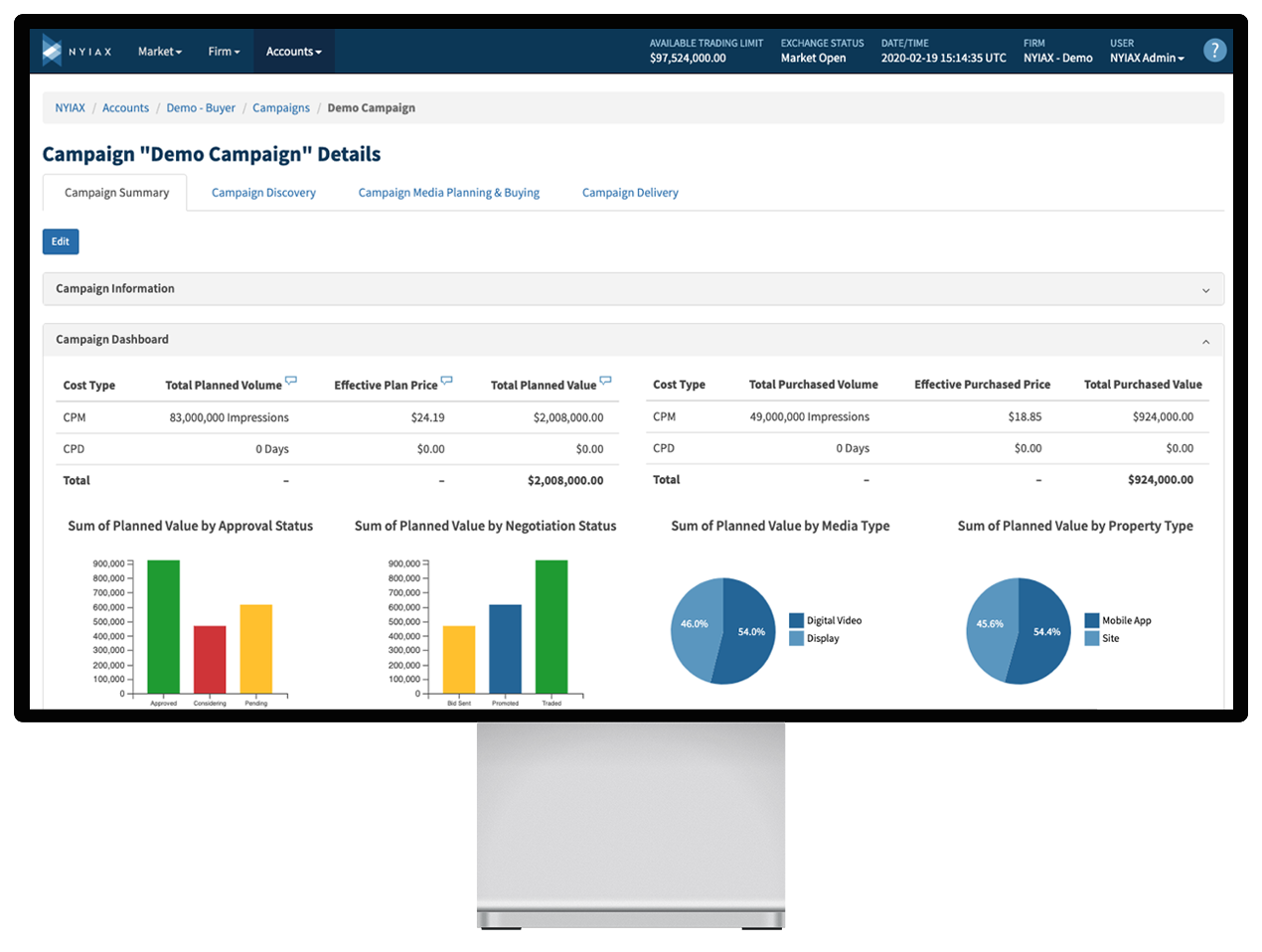The width and height of the screenshot is (1262, 952).
Task: Open the help question mark icon
Action: pyautogui.click(x=1214, y=50)
